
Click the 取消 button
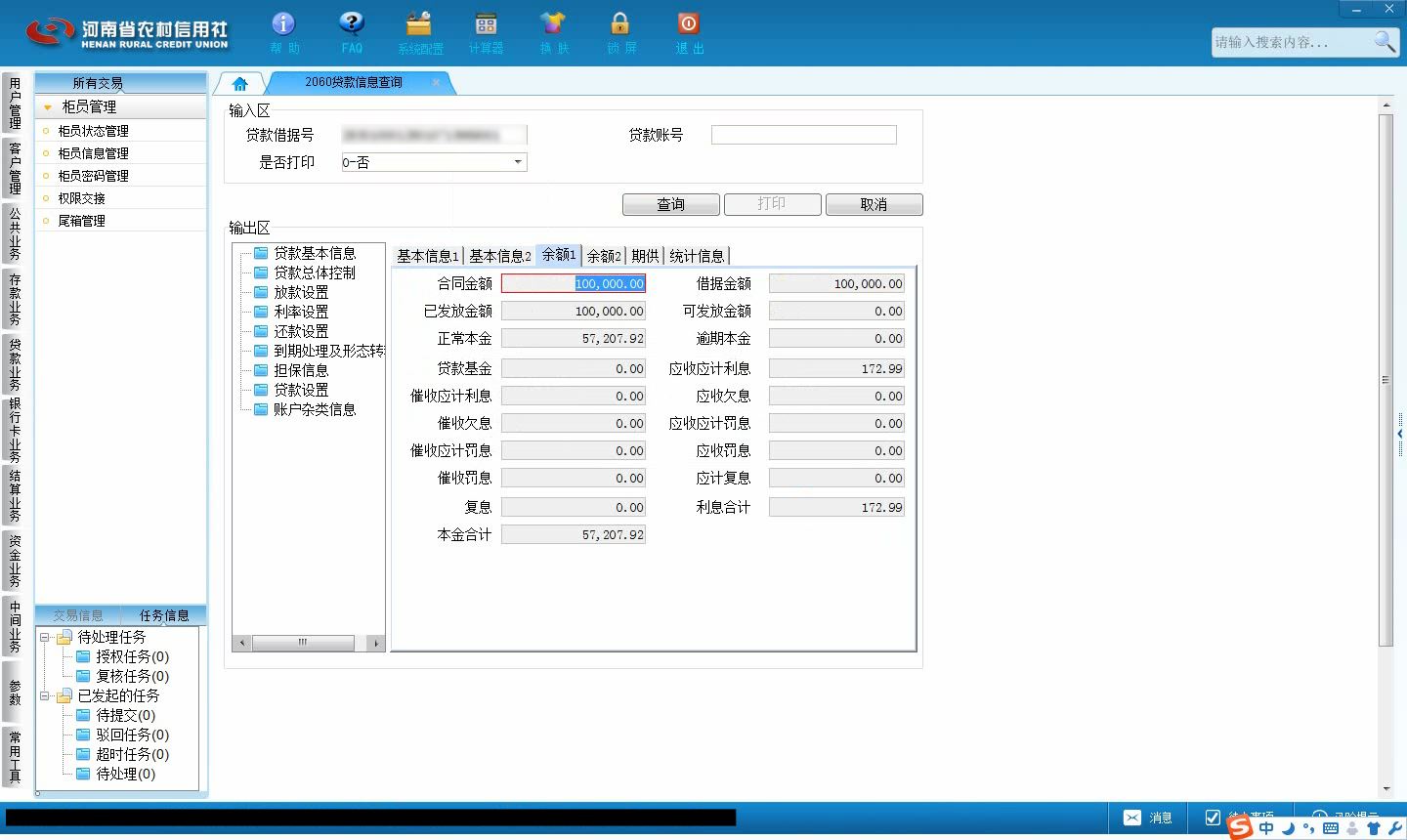(x=874, y=204)
